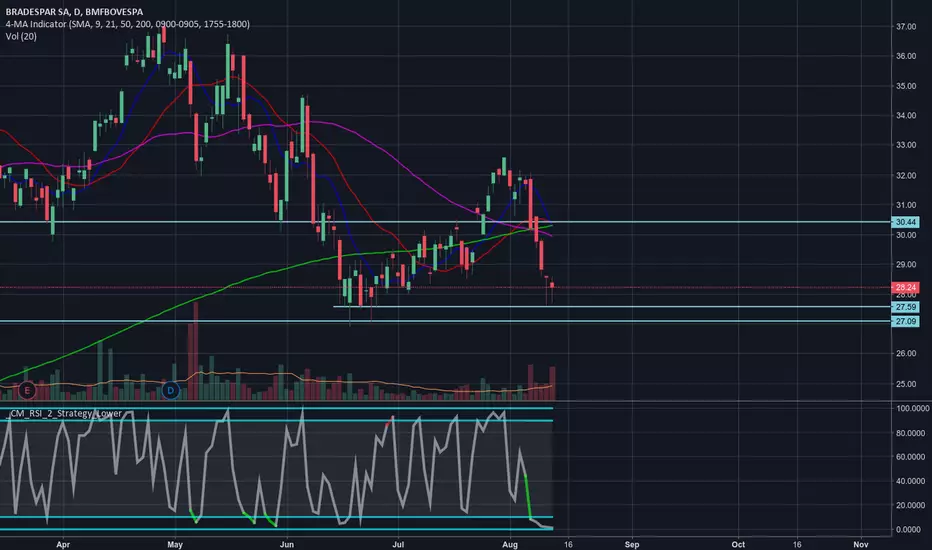Image resolution: width=932 pixels, height=550 pixels.
Task: Click the 30.44 horizontal line price tag
Action: [x=905, y=222]
